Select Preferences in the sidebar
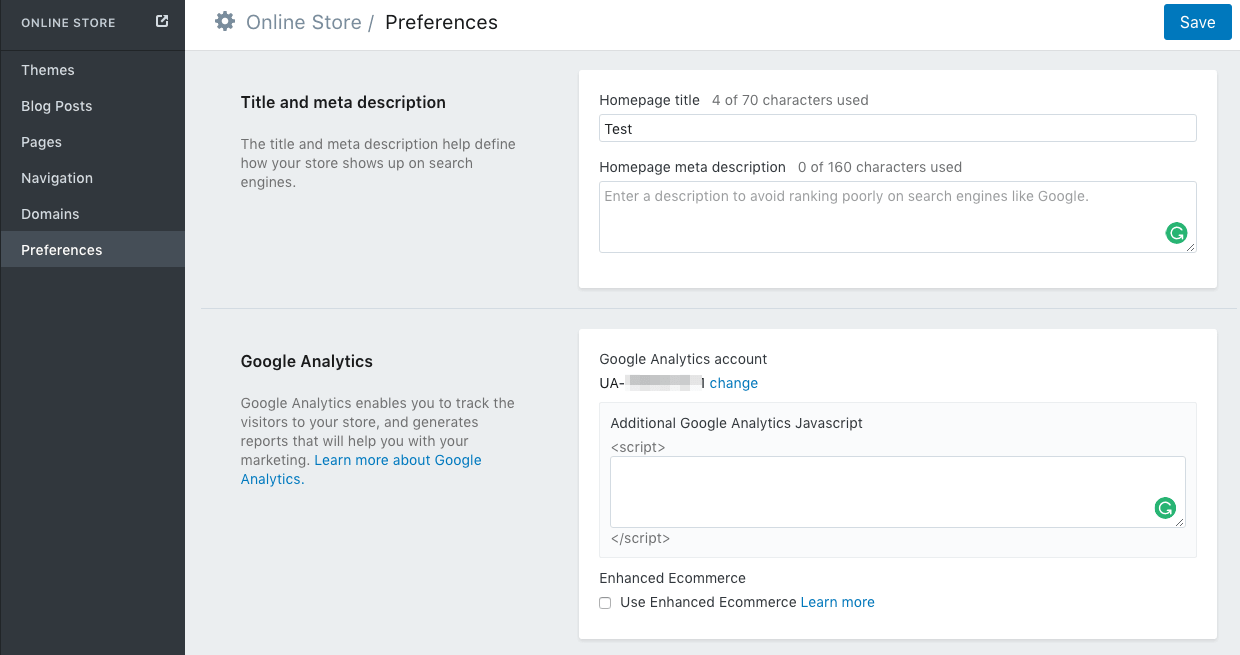 click(61, 250)
